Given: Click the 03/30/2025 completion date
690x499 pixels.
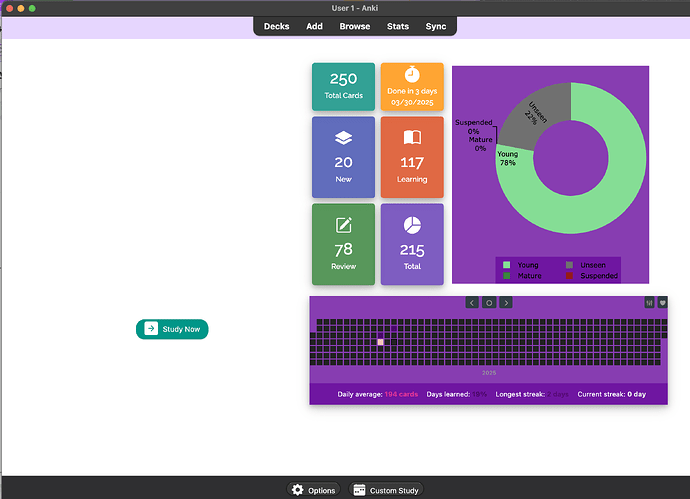Looking at the screenshot, I should pyautogui.click(x=412, y=103).
